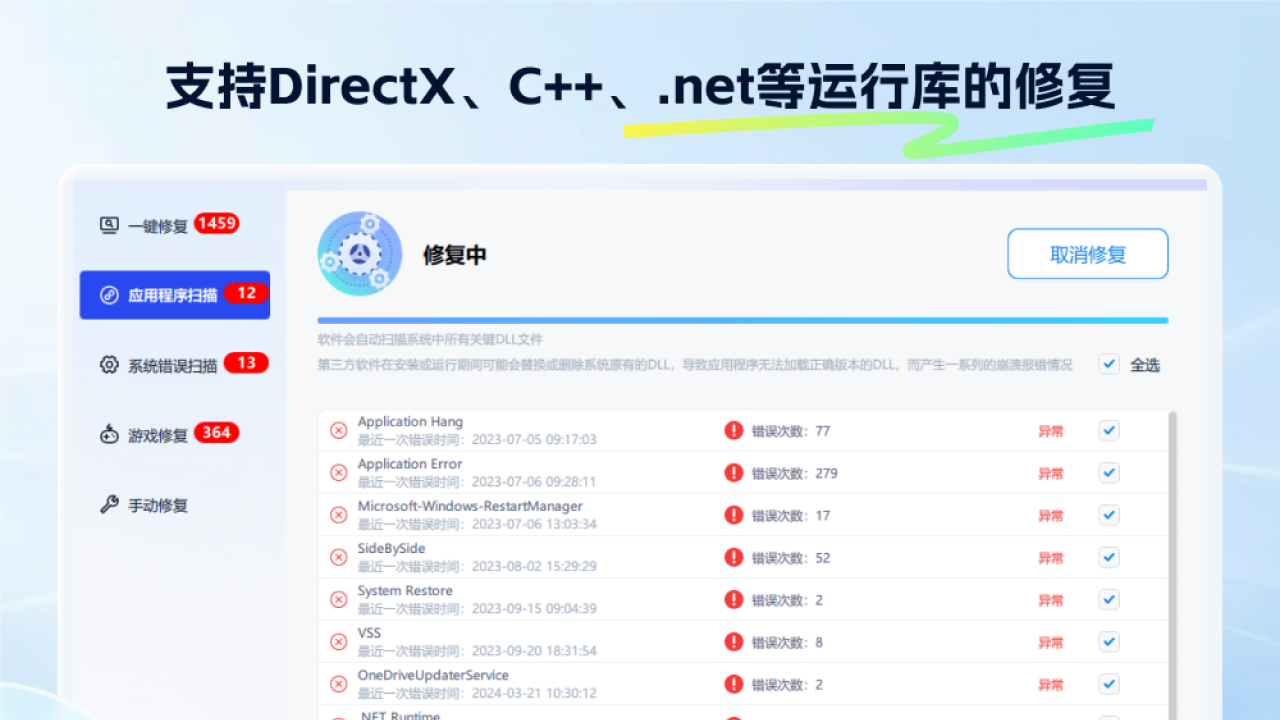Uncheck the Application Error entry
Viewport: 1280px width, 720px height.
1109,472
